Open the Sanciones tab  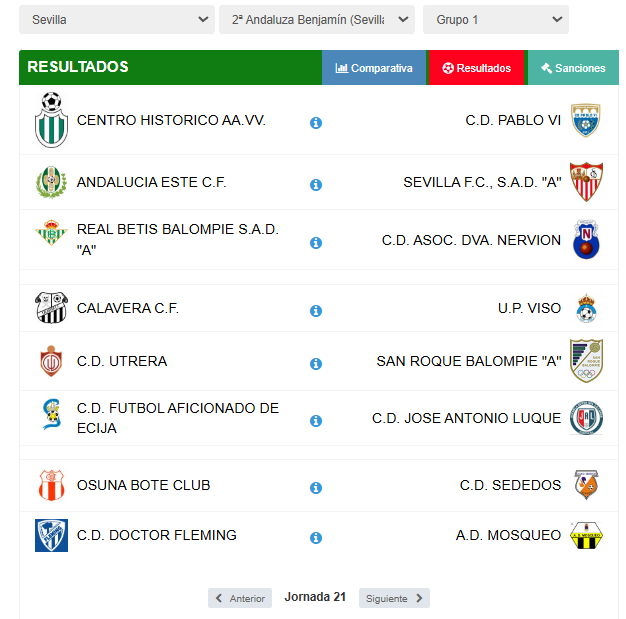coord(573,67)
